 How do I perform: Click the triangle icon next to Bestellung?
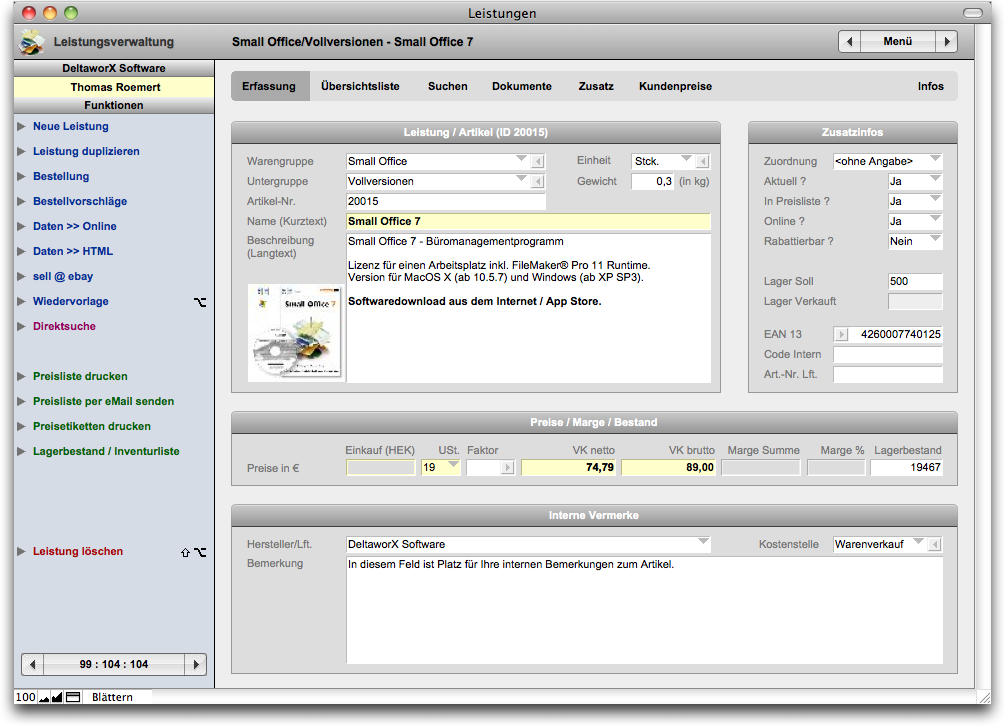pos(22,176)
